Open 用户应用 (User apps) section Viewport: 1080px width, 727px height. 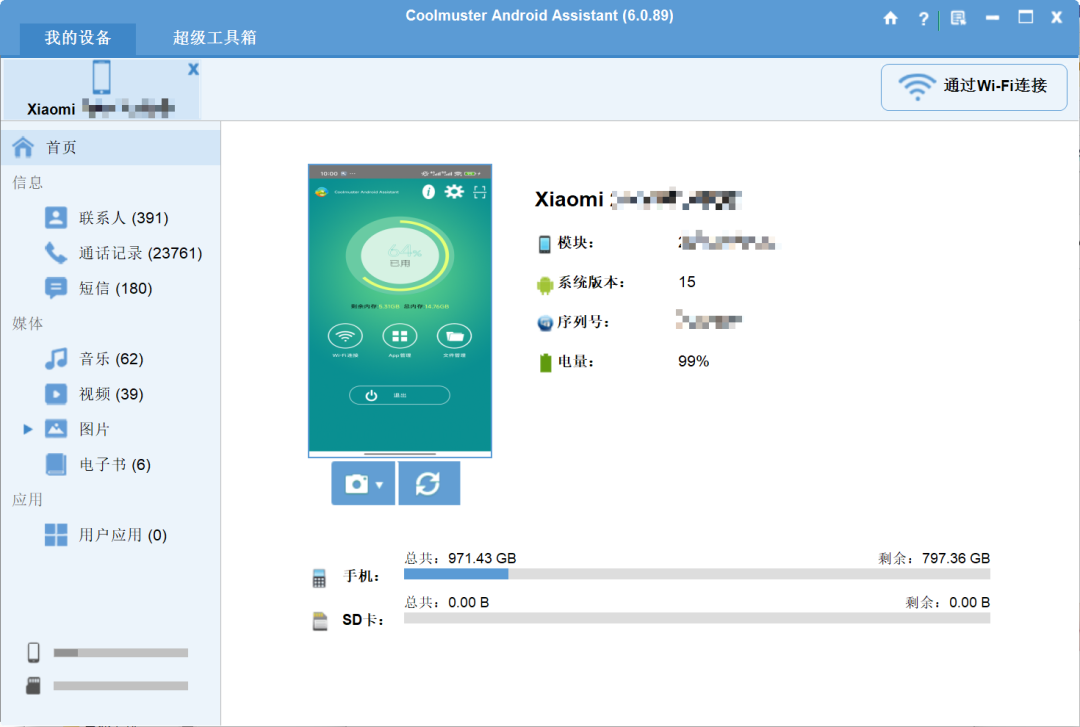[113, 535]
